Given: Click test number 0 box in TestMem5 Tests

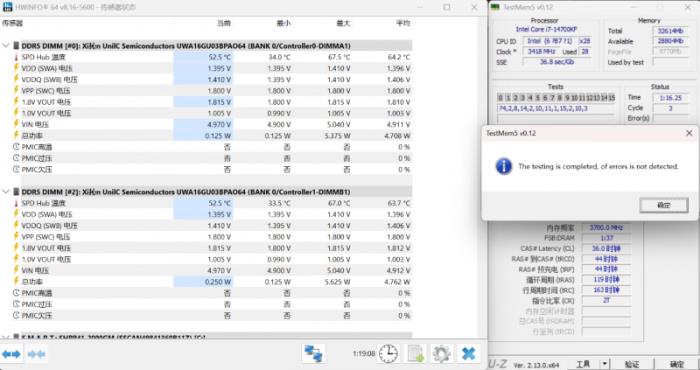Looking at the screenshot, I should [500, 97].
